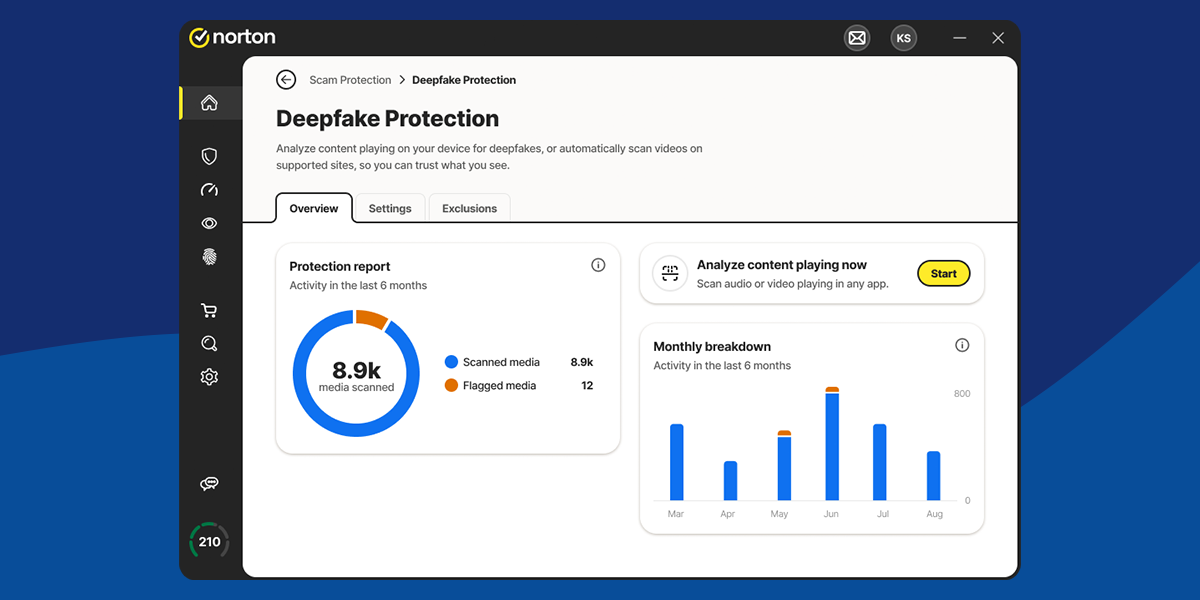Click the search magnifier icon in sidebar

(209, 343)
